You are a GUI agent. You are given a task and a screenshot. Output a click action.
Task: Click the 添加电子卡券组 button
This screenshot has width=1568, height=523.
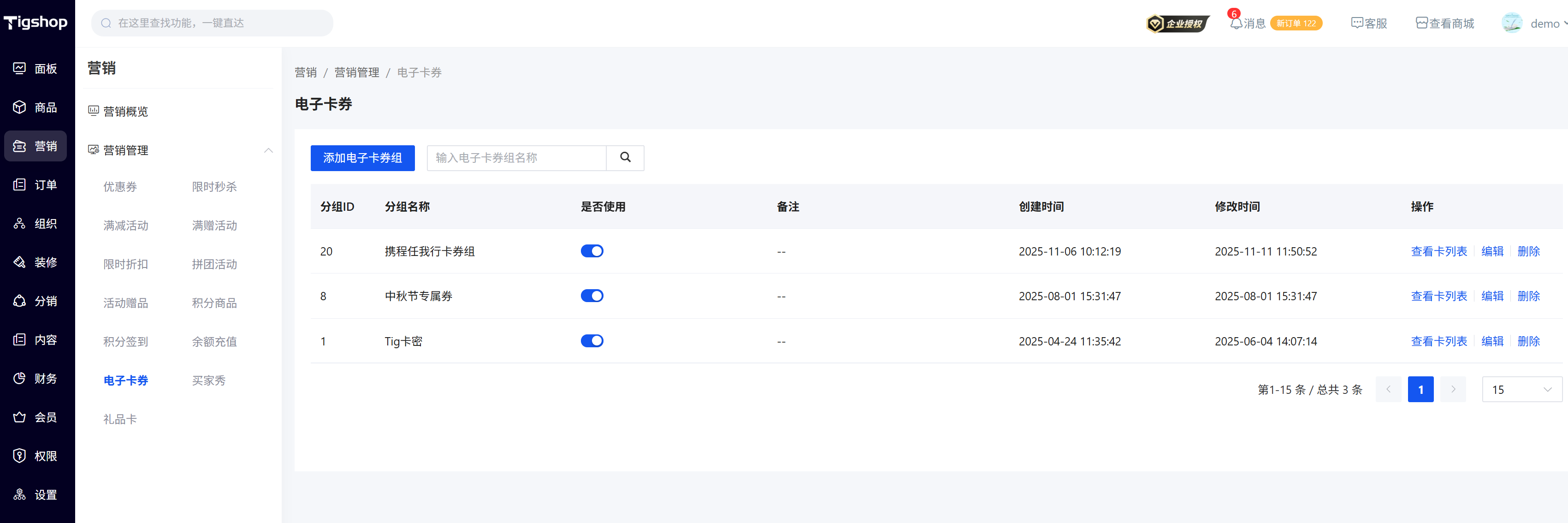362,158
